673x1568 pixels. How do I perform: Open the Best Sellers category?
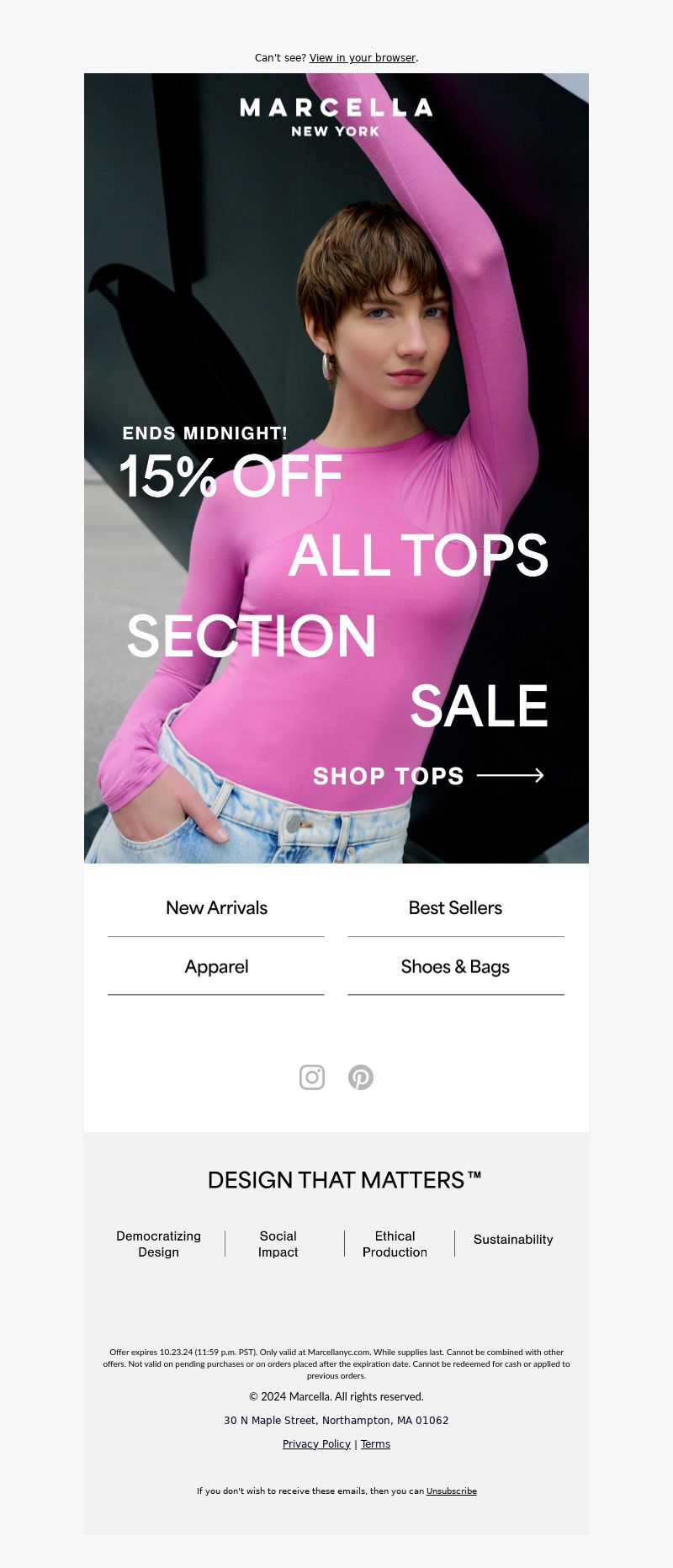456,908
